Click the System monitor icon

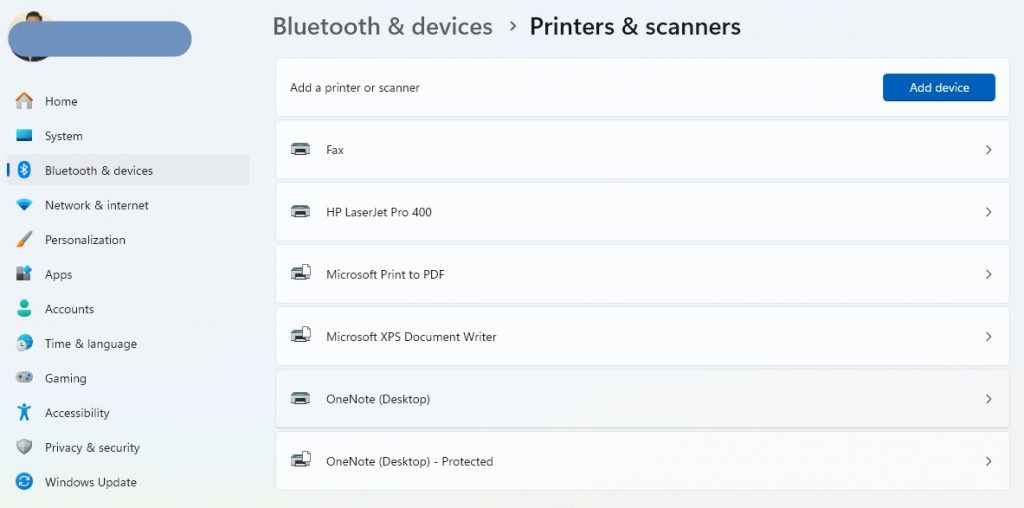pyautogui.click(x=24, y=136)
